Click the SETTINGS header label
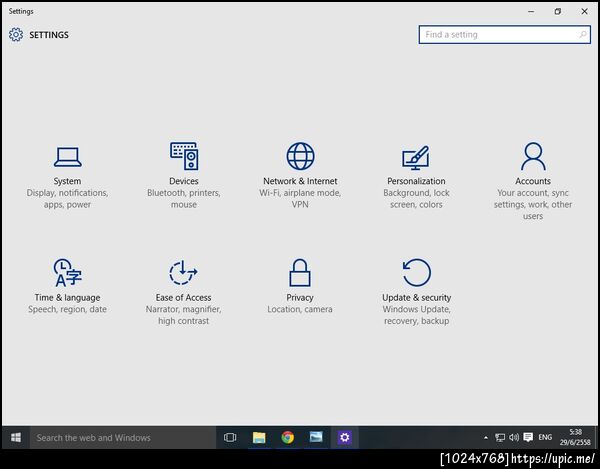This screenshot has width=600, height=469. [49, 35]
